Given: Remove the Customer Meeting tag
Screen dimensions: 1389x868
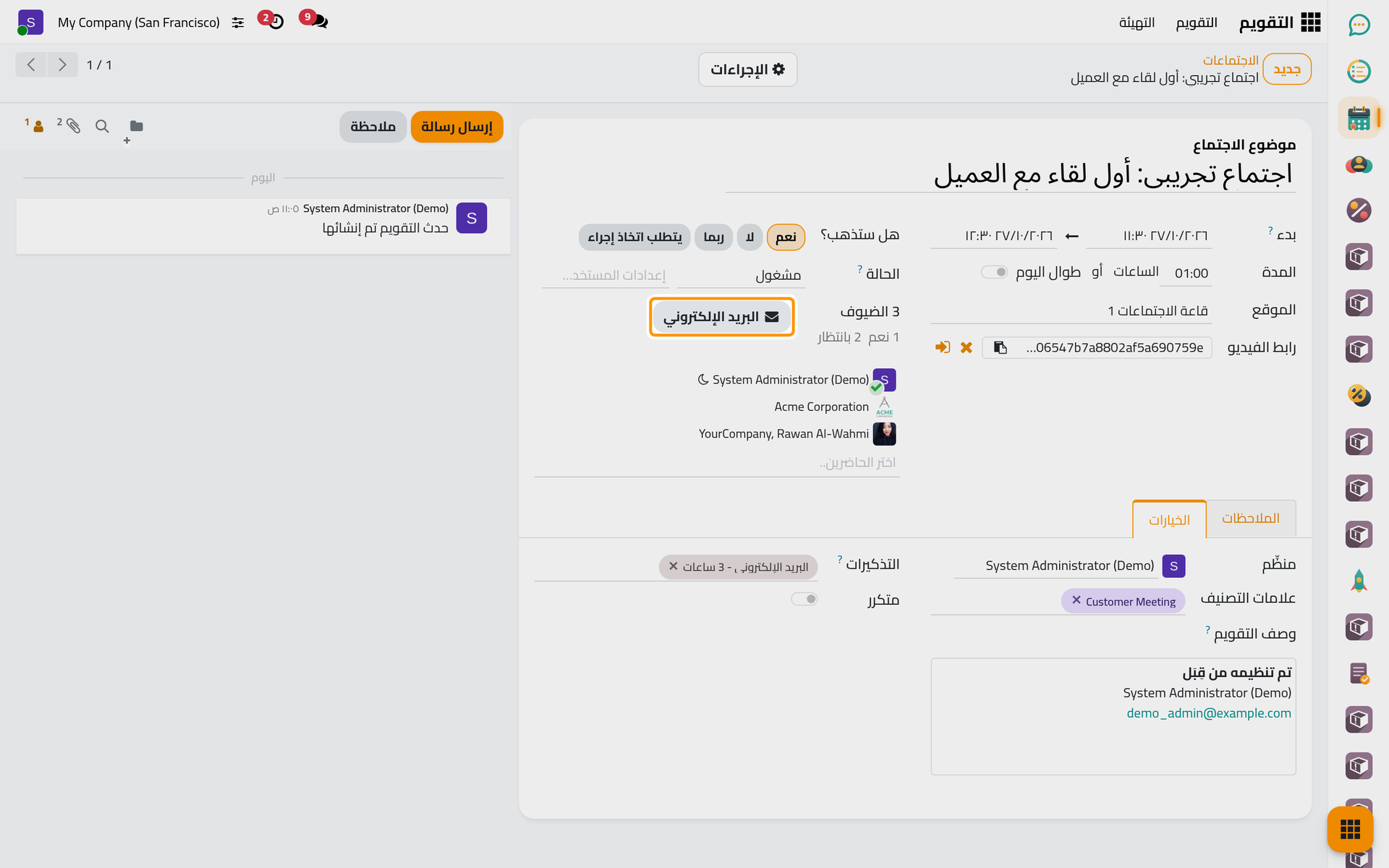Looking at the screenshot, I should click(1076, 600).
